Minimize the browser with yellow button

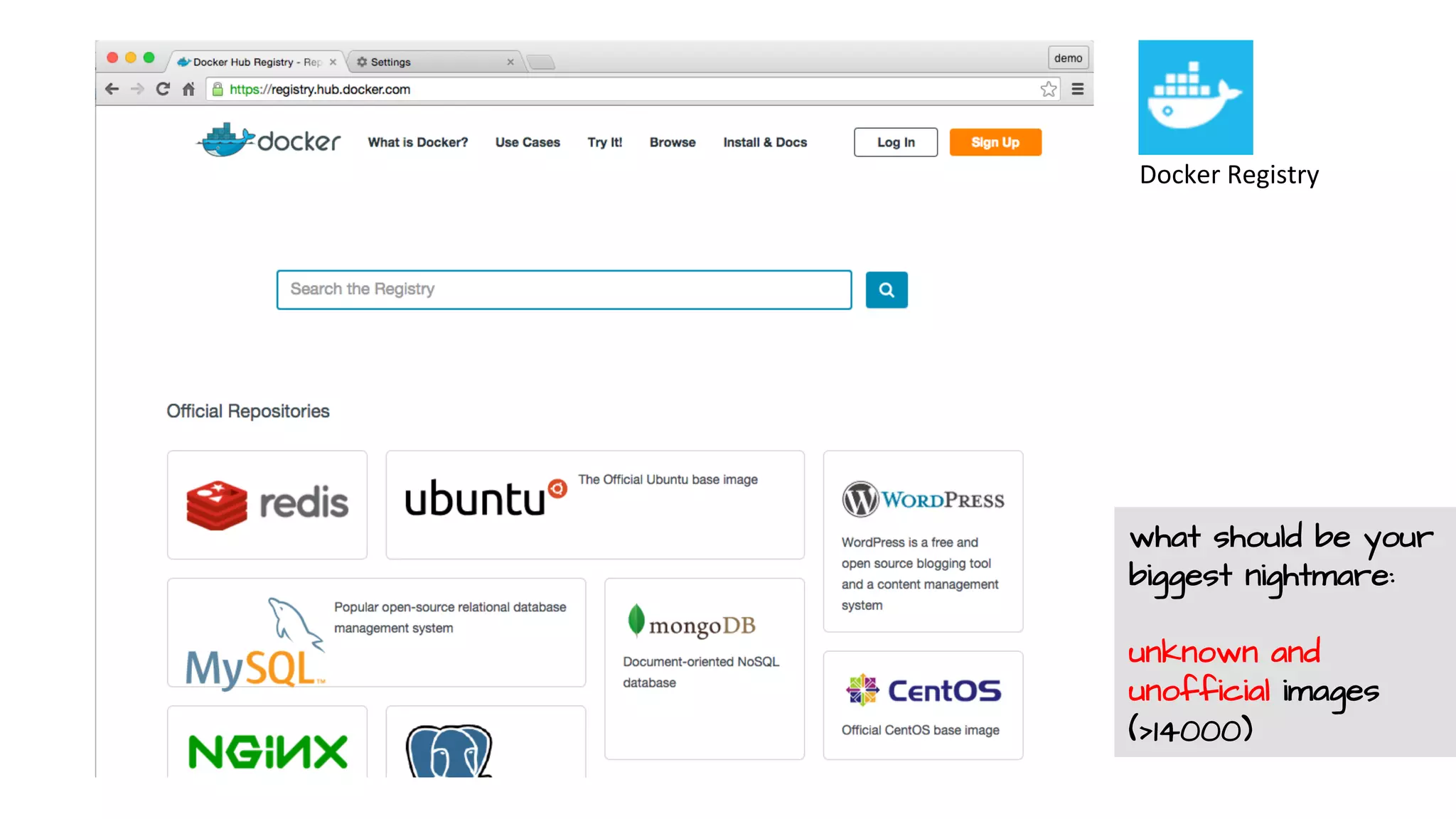click(130, 58)
